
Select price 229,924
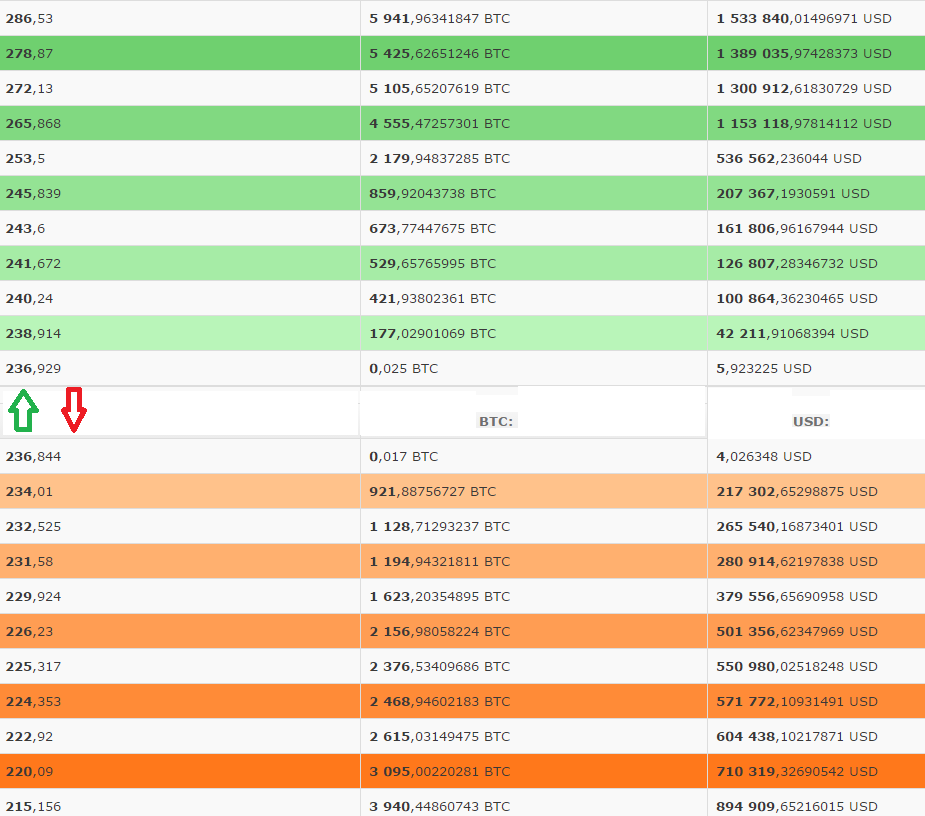[34, 597]
